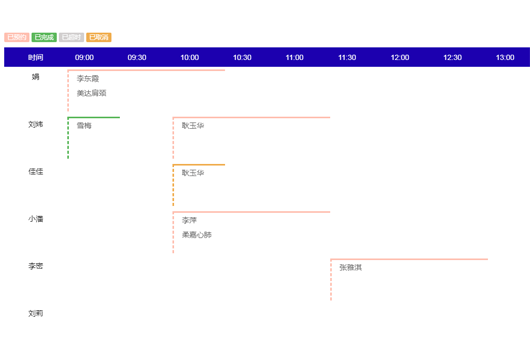Click the 11:30 time column header
The width and height of the screenshot is (530, 360).
click(347, 57)
